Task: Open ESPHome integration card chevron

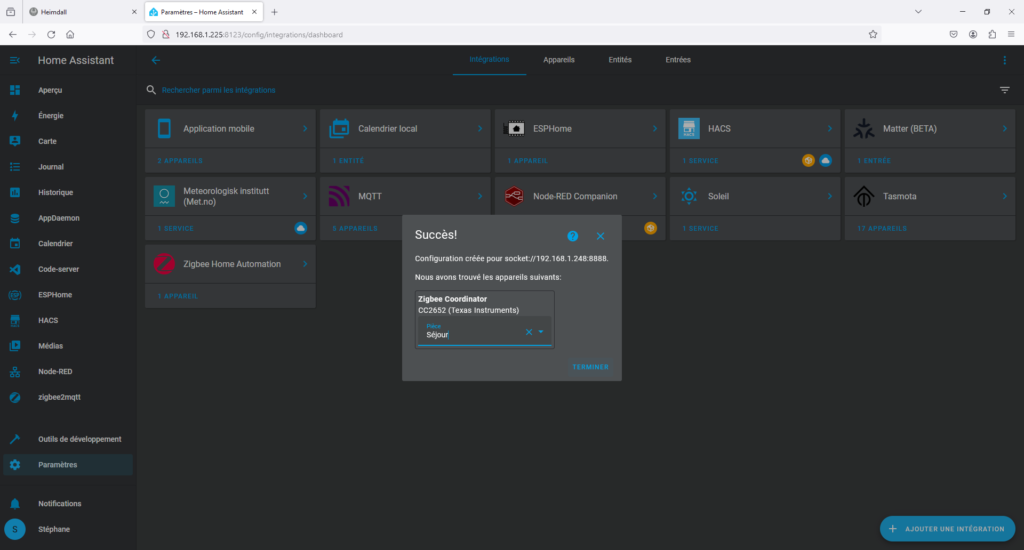Action: pyautogui.click(x=655, y=129)
